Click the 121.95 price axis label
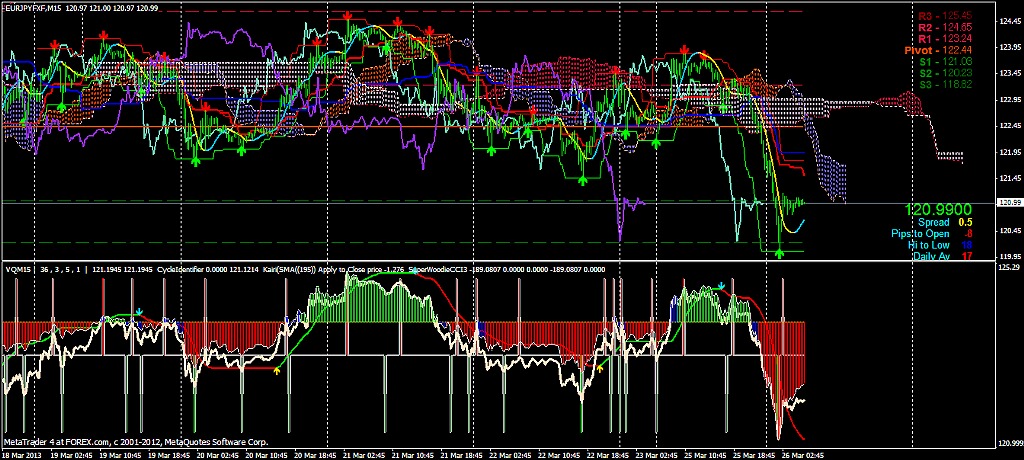Viewport: 1024px width, 460px height. pyautogui.click(x=1010, y=152)
